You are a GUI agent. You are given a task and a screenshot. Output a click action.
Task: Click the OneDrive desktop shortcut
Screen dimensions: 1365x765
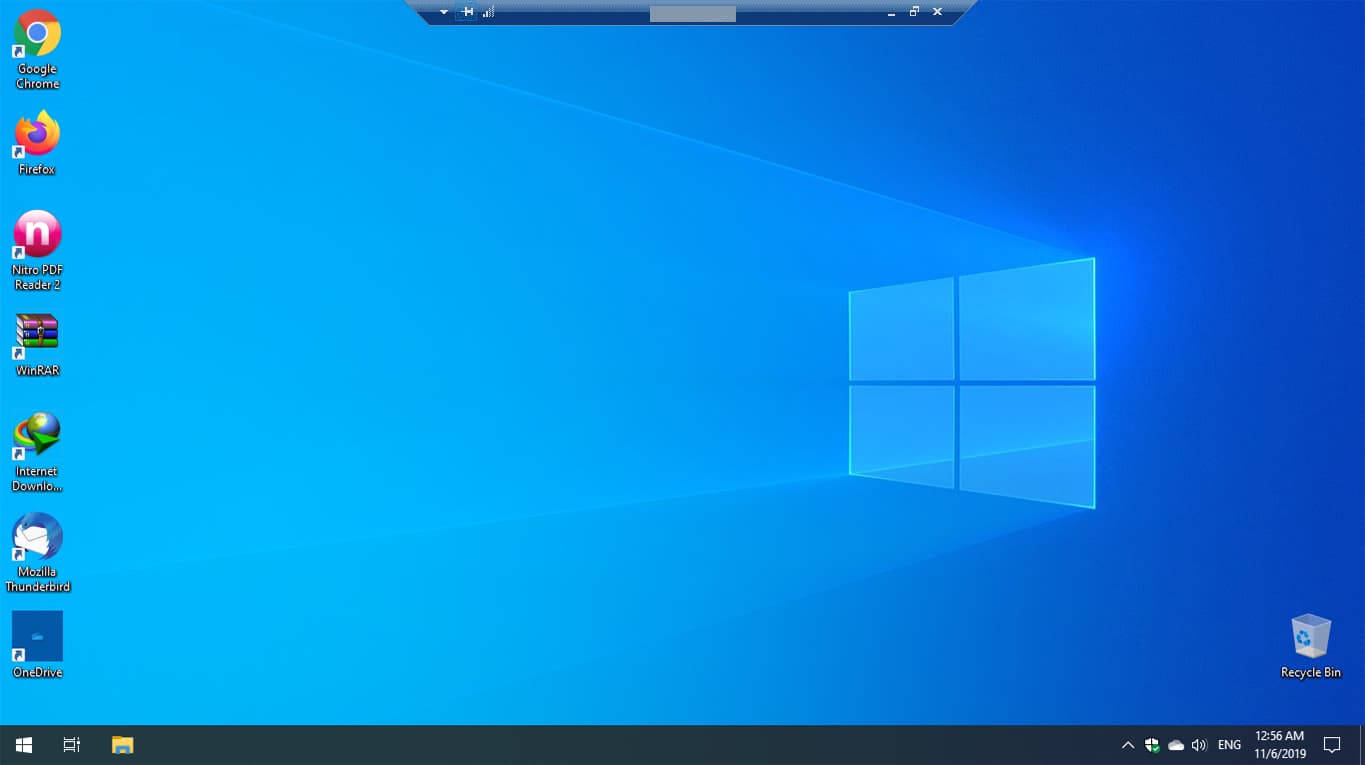point(37,645)
